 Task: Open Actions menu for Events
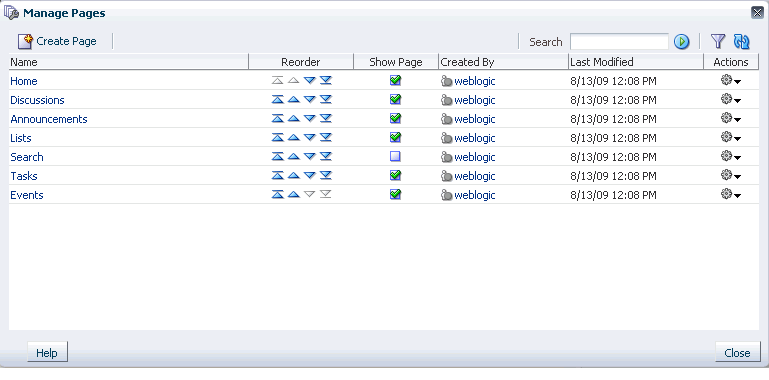pos(731,195)
